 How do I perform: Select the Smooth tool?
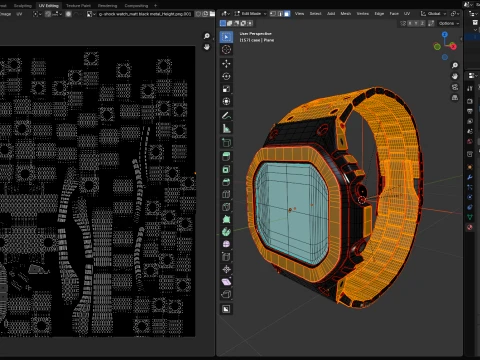click(x=226, y=244)
